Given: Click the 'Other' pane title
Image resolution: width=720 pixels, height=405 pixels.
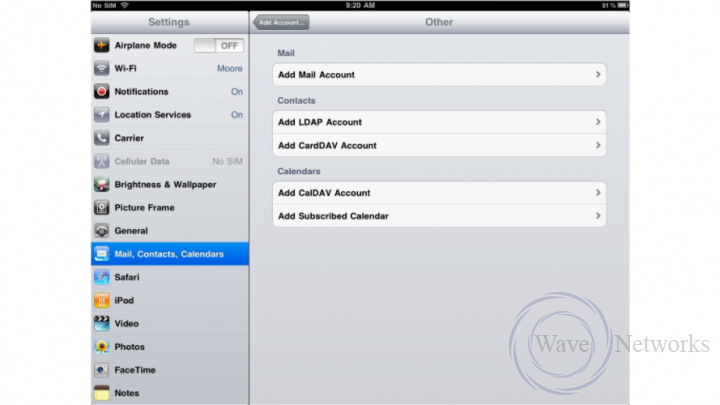Looking at the screenshot, I should (439, 22).
